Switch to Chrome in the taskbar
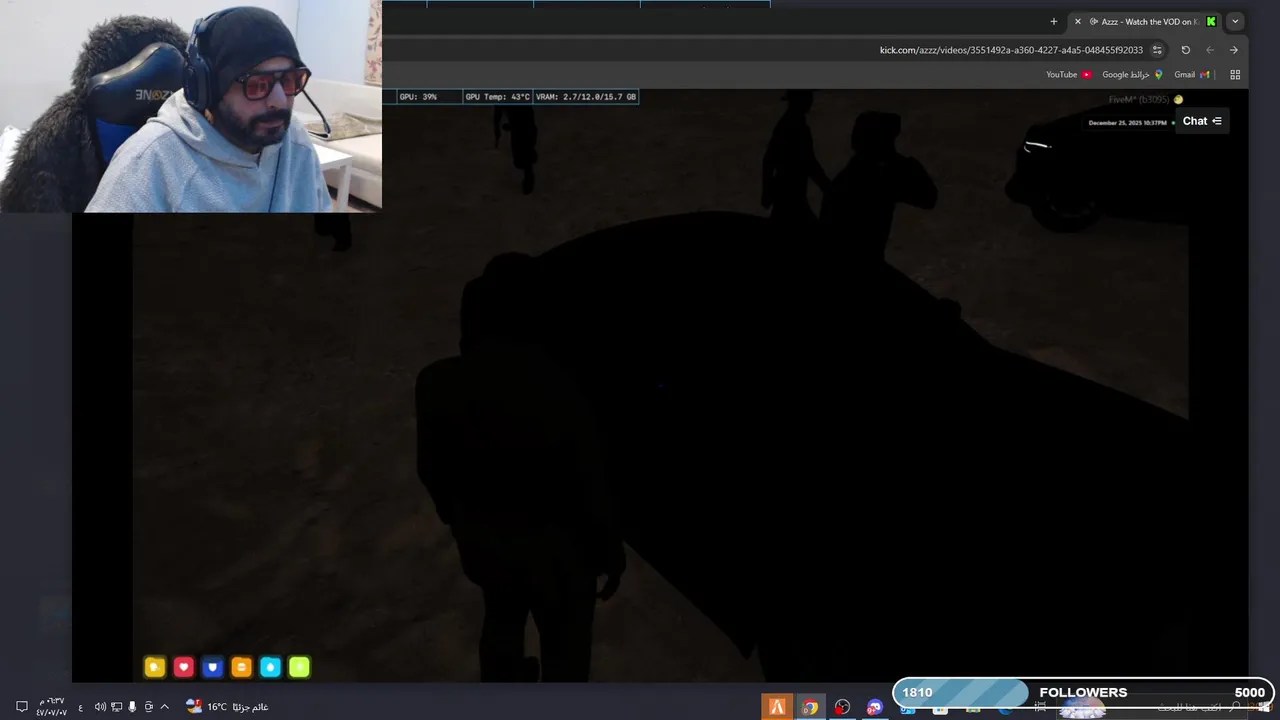Image resolution: width=1280 pixels, height=720 pixels. pos(810,707)
